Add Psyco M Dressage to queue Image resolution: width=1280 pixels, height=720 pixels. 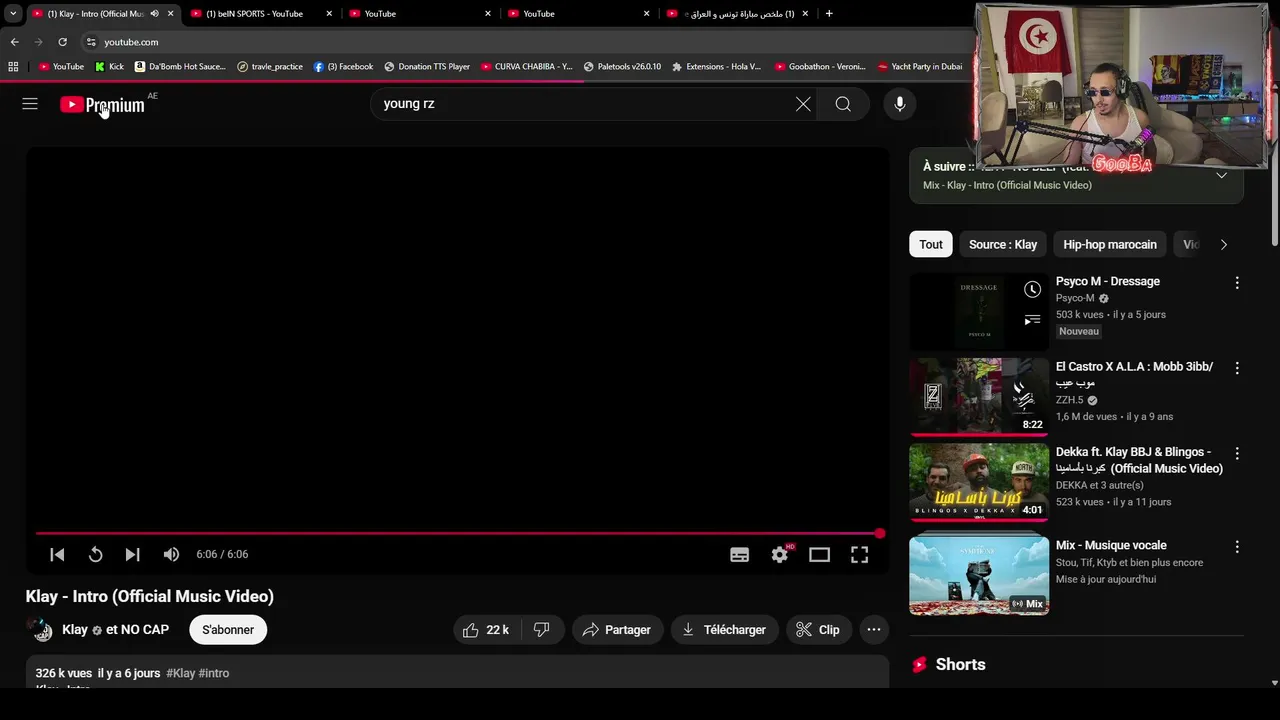click(x=1032, y=320)
